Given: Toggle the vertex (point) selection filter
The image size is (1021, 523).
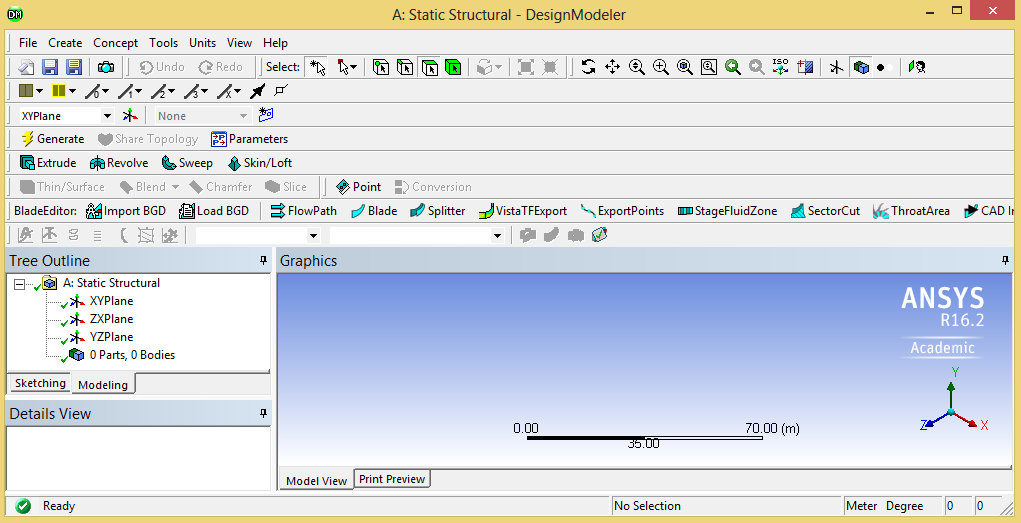Looking at the screenshot, I should (x=381, y=67).
